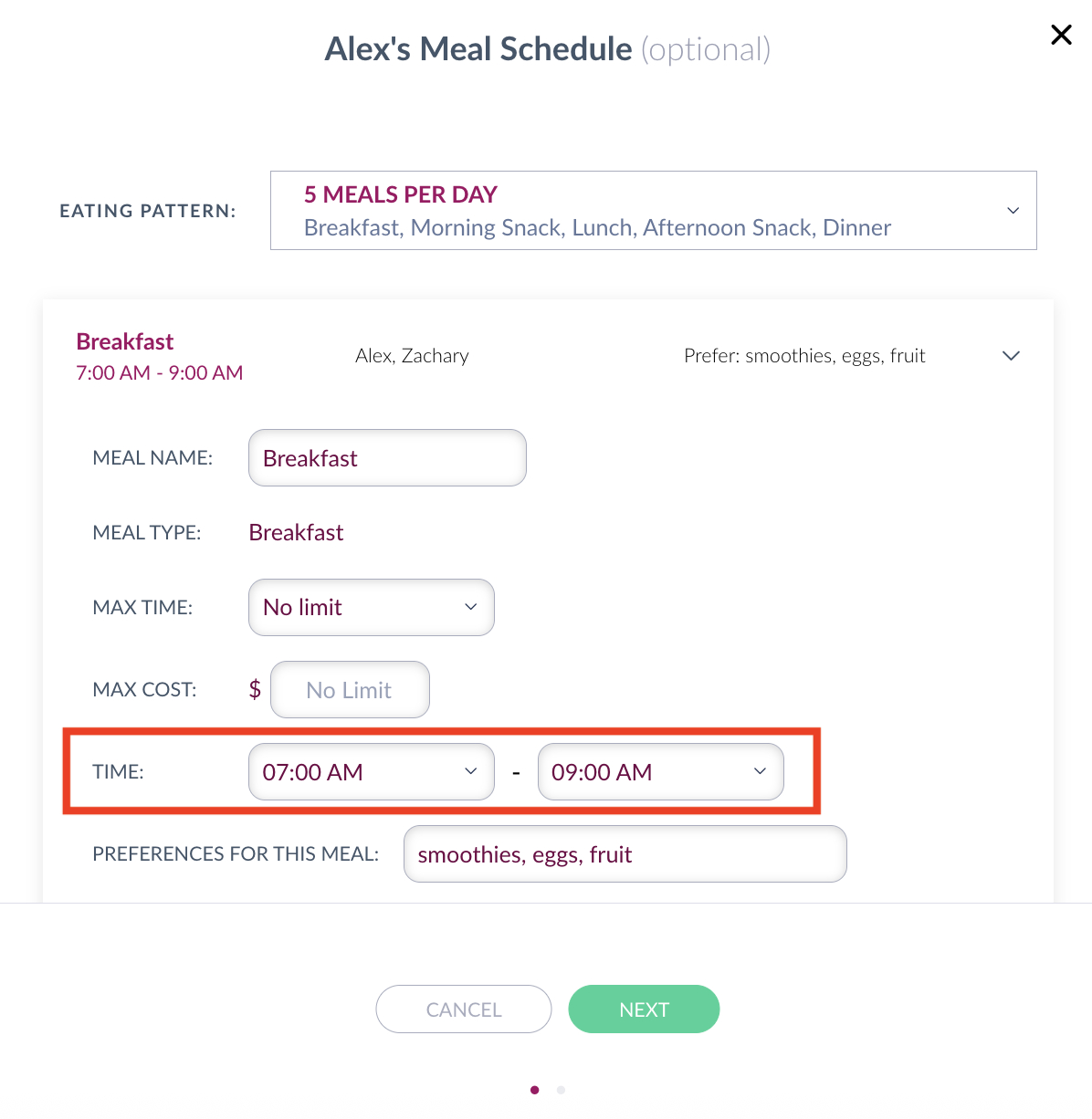The width and height of the screenshot is (1092, 1119).
Task: Click the Eating Pattern chevron arrow
Action: coord(1013,210)
